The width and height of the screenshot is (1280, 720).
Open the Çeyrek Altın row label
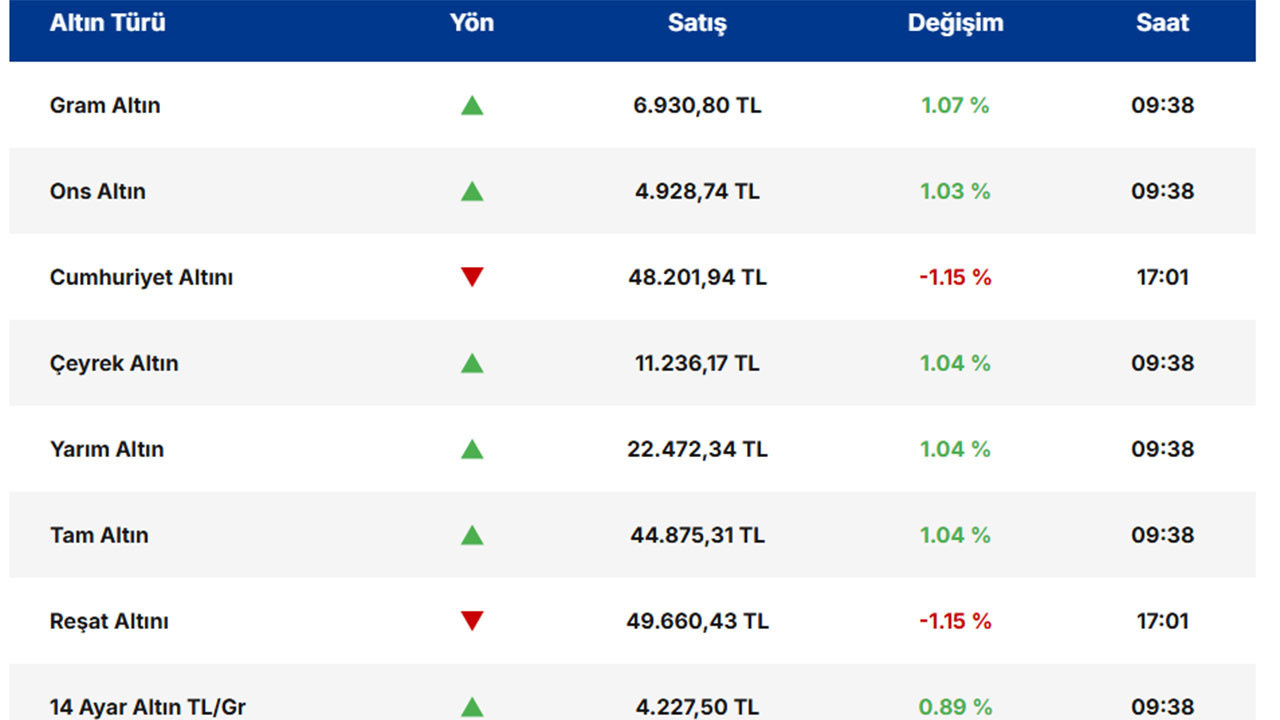pos(114,363)
